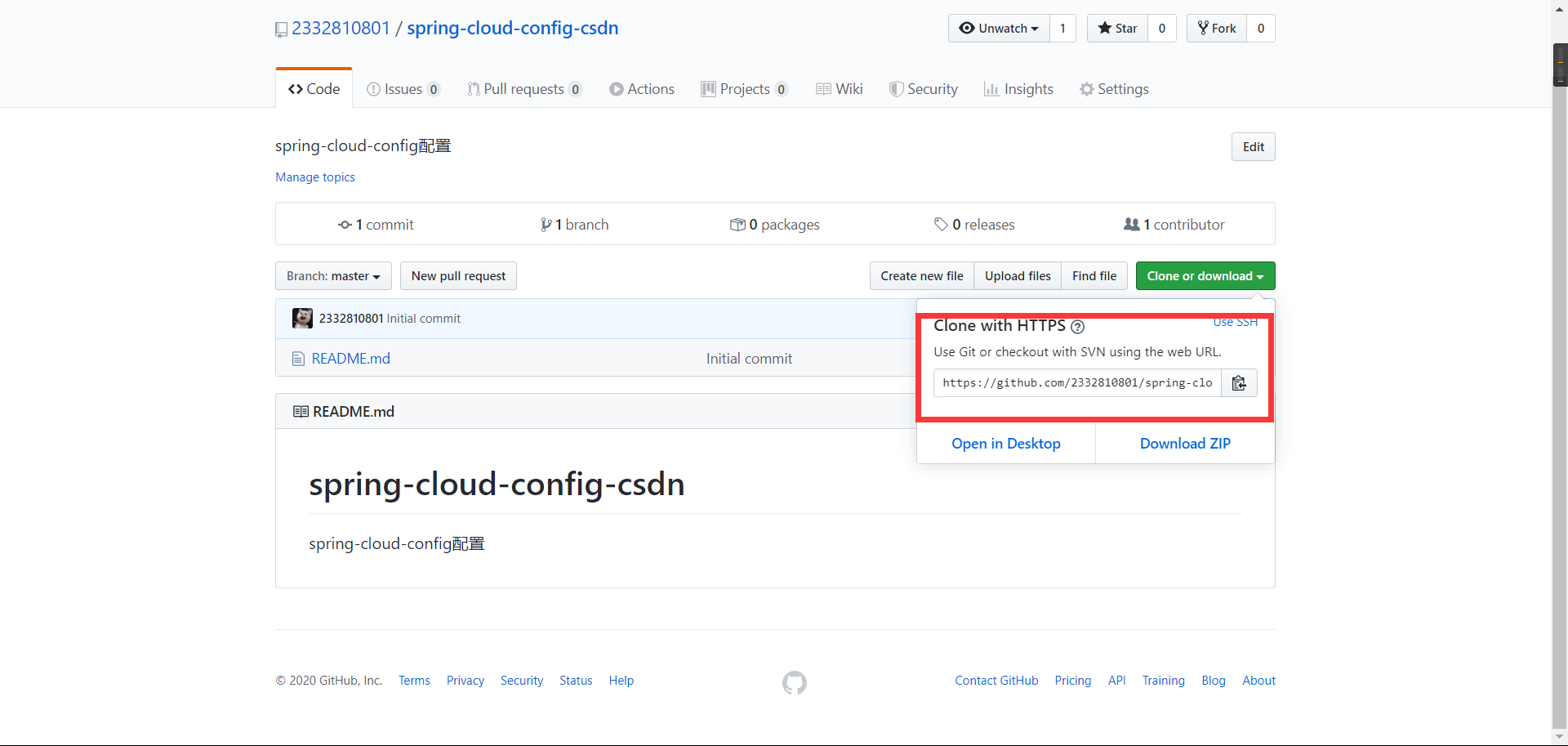
Task: Switch to the Code tab
Action: click(314, 89)
